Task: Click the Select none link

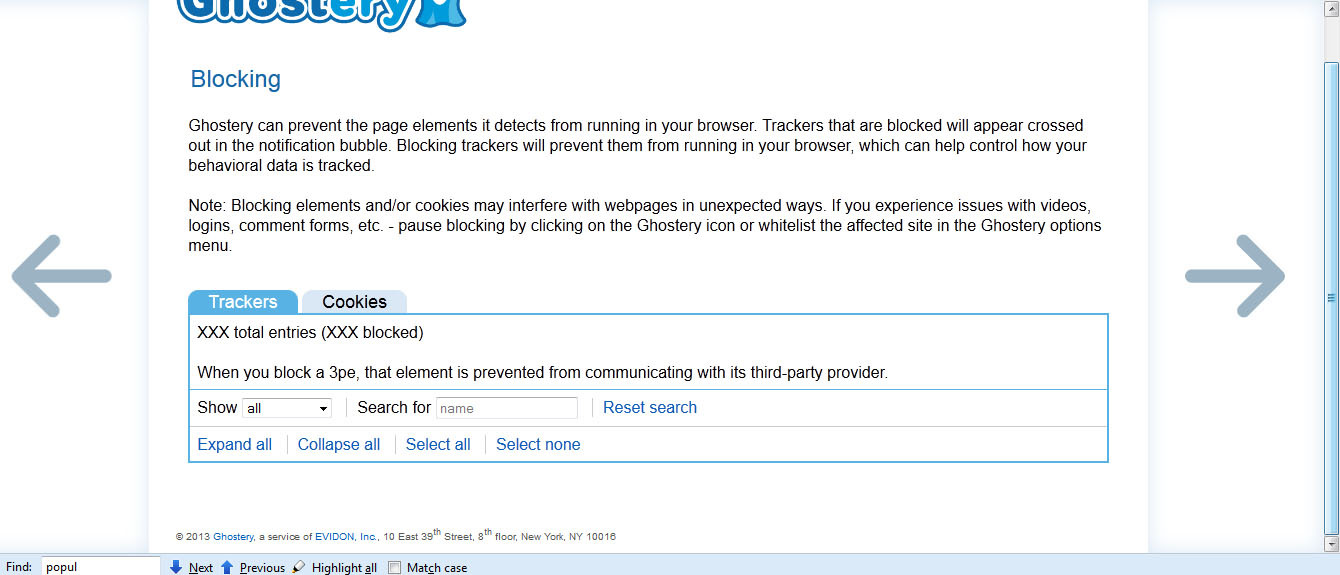Action: click(x=538, y=445)
